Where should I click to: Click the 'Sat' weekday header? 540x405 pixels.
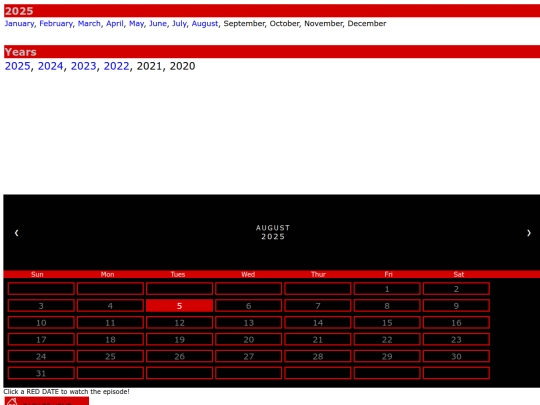459,274
